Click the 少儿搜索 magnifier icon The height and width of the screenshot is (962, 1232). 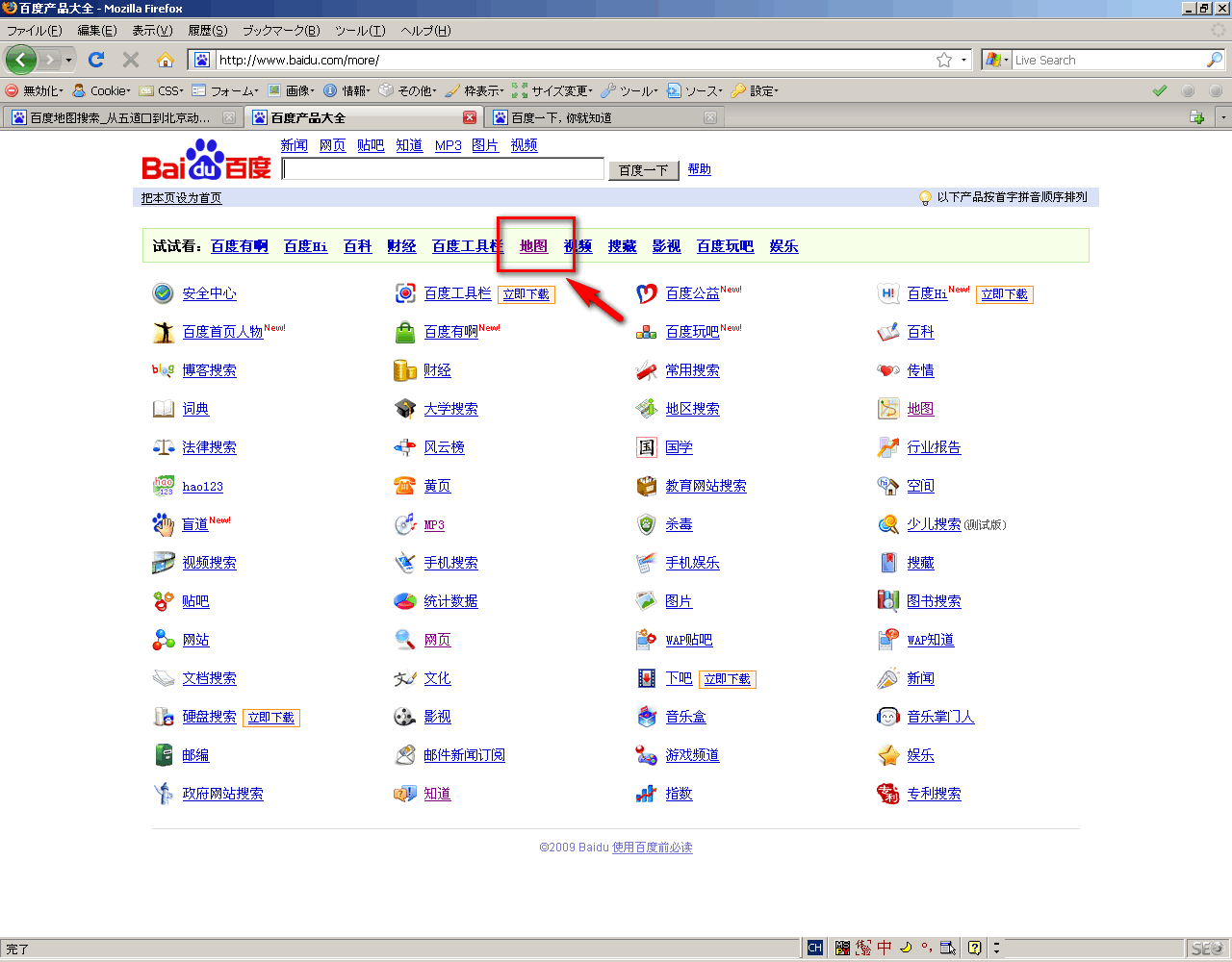(x=888, y=524)
